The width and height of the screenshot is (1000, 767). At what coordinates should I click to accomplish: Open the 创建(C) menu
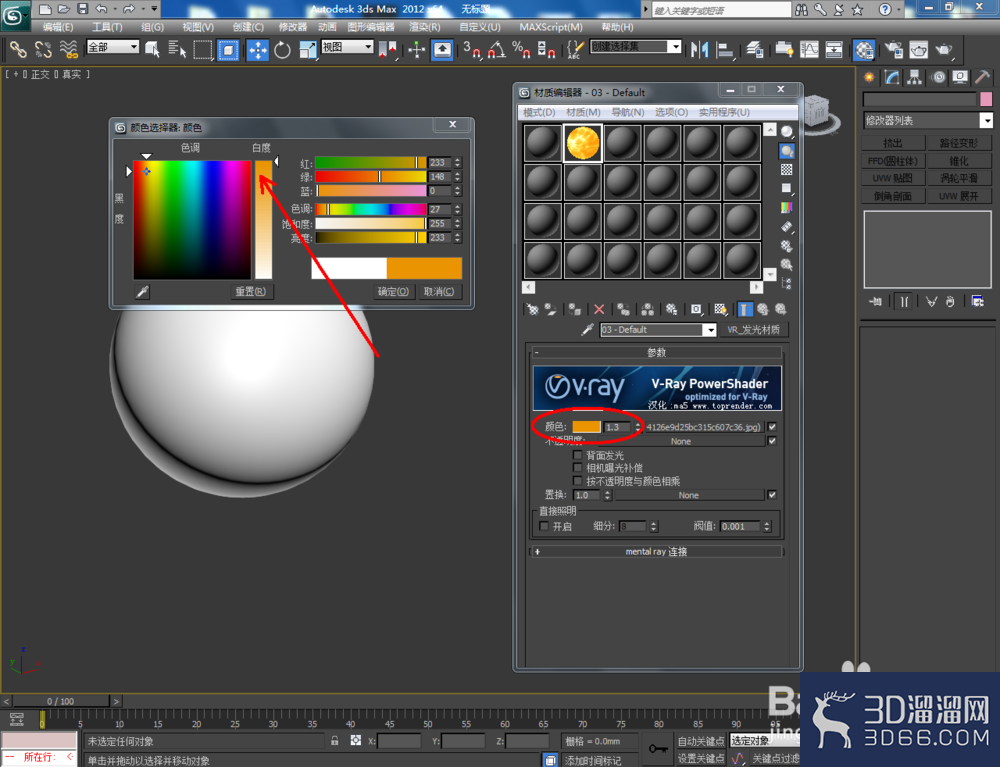pyautogui.click(x=248, y=27)
